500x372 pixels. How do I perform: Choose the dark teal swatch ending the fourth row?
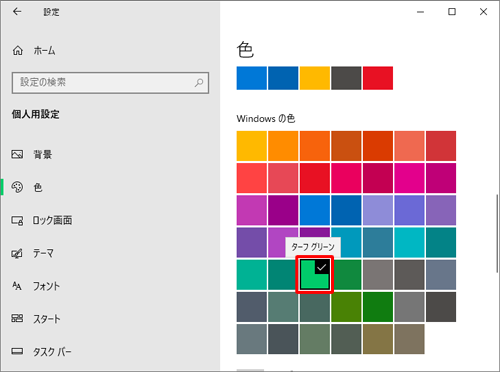(x=441, y=242)
